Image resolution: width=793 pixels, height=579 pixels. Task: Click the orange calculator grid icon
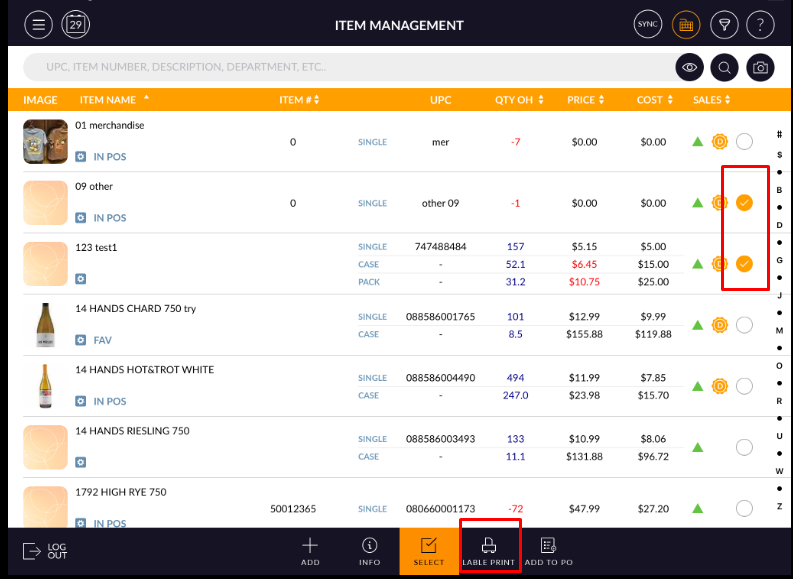685,25
